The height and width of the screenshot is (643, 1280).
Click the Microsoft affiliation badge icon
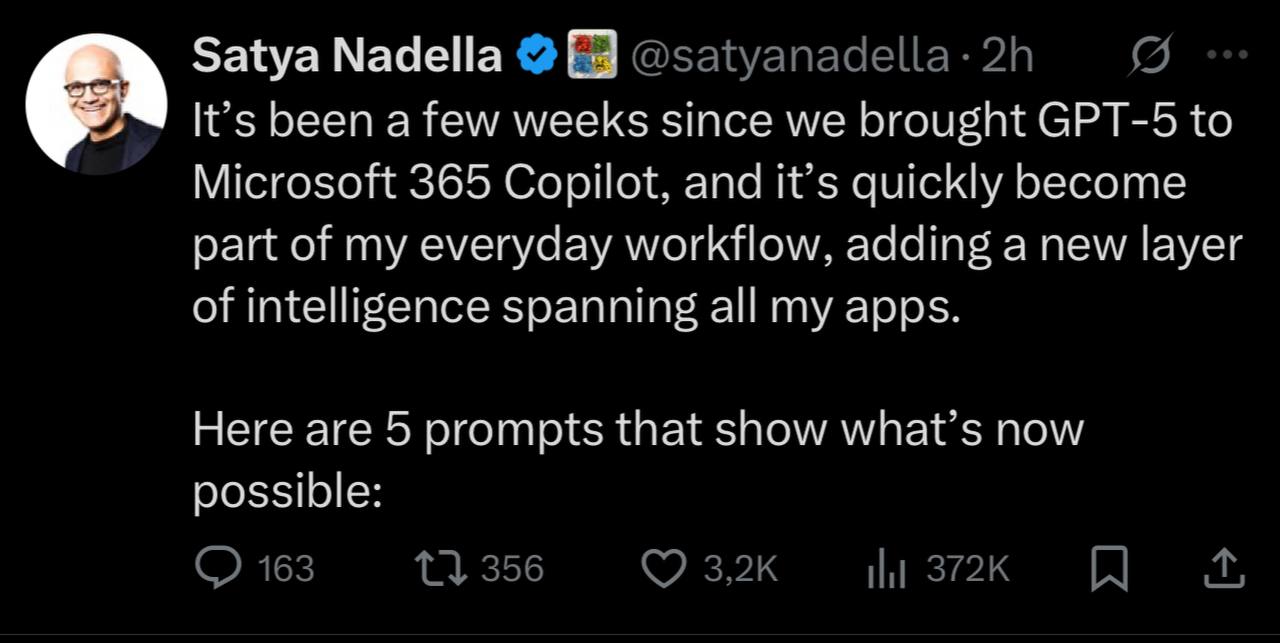click(x=589, y=59)
